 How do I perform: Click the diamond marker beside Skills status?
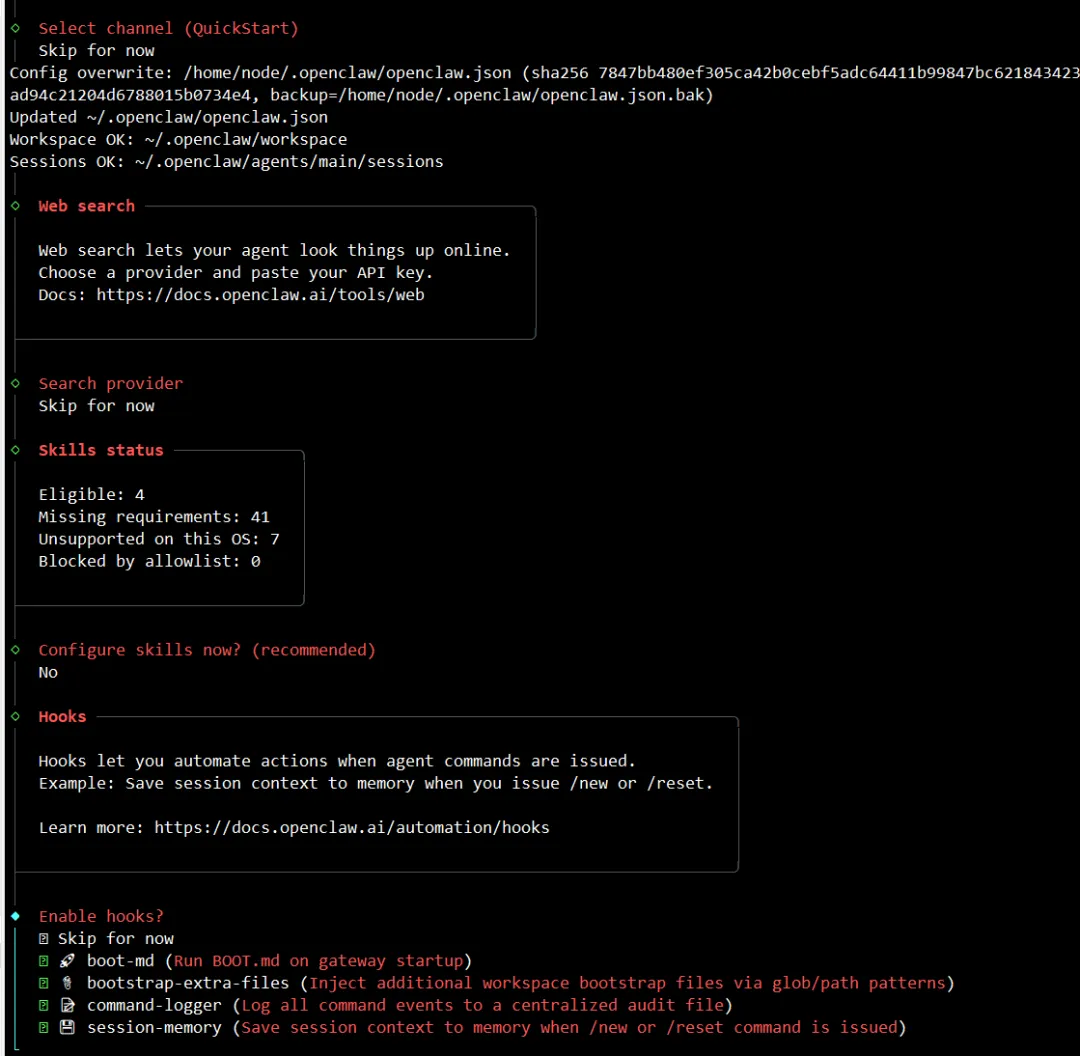click(x=15, y=450)
